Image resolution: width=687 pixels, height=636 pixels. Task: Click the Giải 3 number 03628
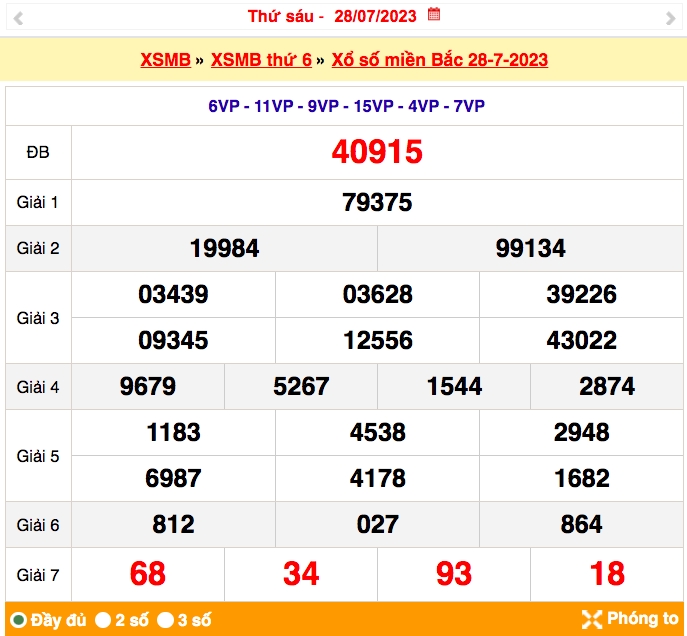pos(377,294)
